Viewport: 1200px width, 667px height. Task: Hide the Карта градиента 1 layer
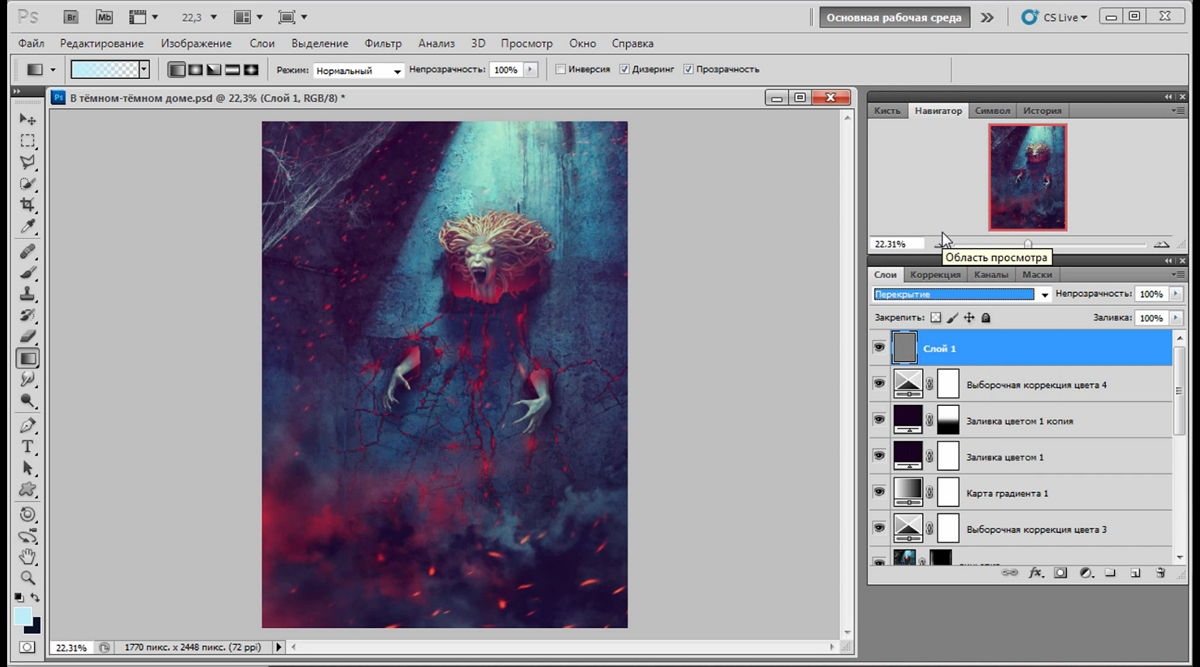[x=879, y=492]
